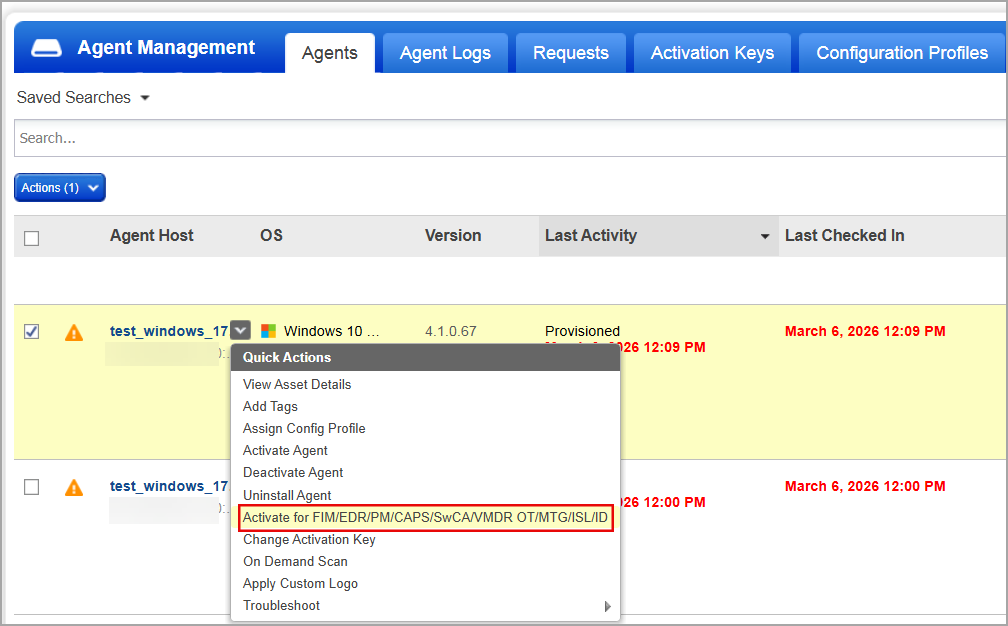Open the Saved Searches dropdown
1008x626 pixels.
pyautogui.click(x=83, y=98)
